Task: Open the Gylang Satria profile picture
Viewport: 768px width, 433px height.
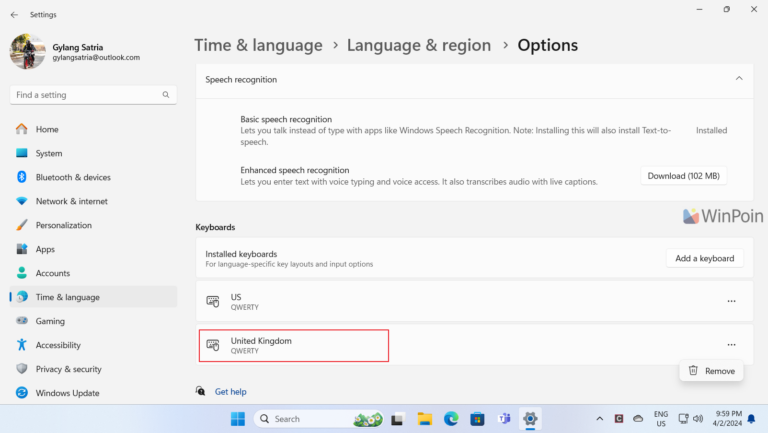Action: (27, 51)
